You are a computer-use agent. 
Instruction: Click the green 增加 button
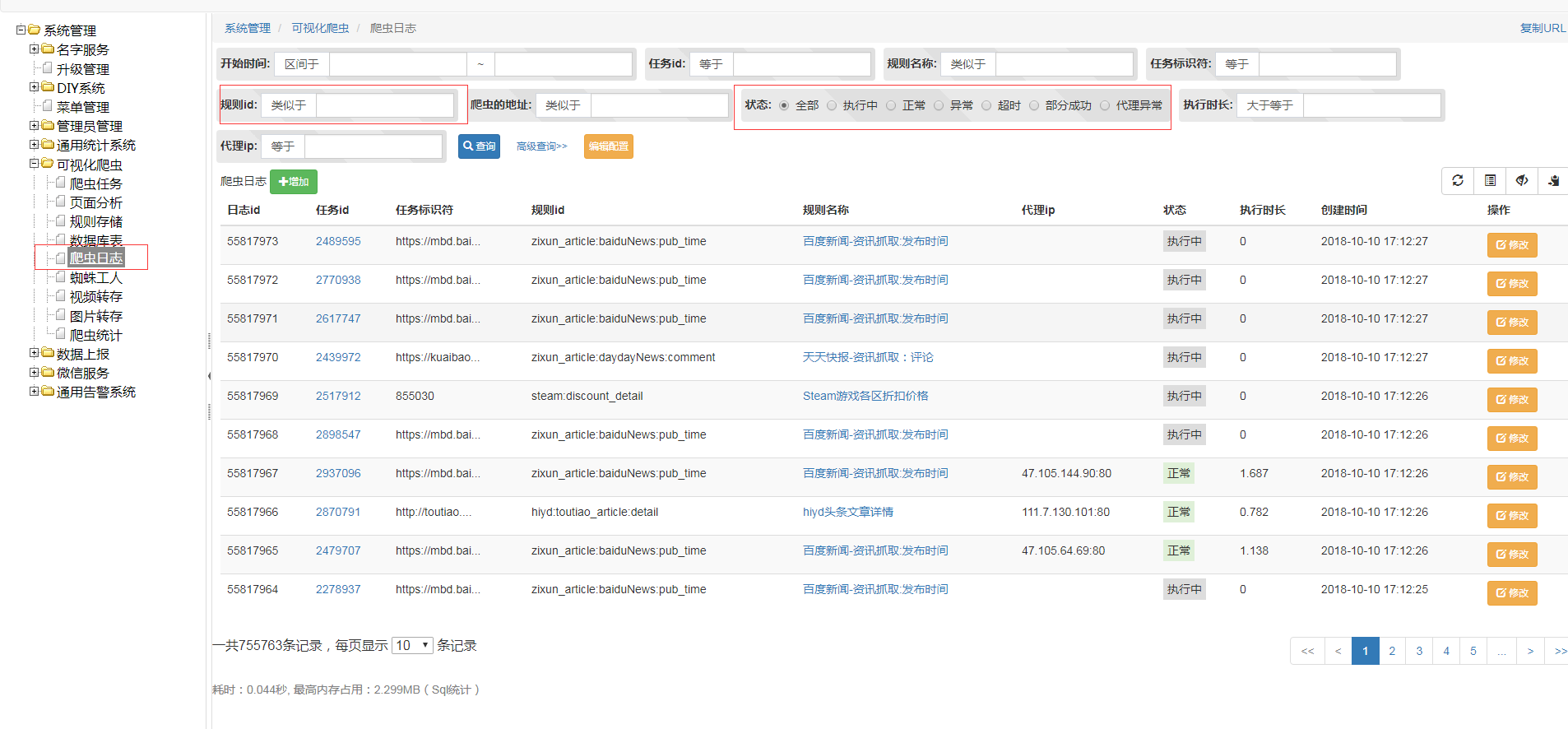294,182
